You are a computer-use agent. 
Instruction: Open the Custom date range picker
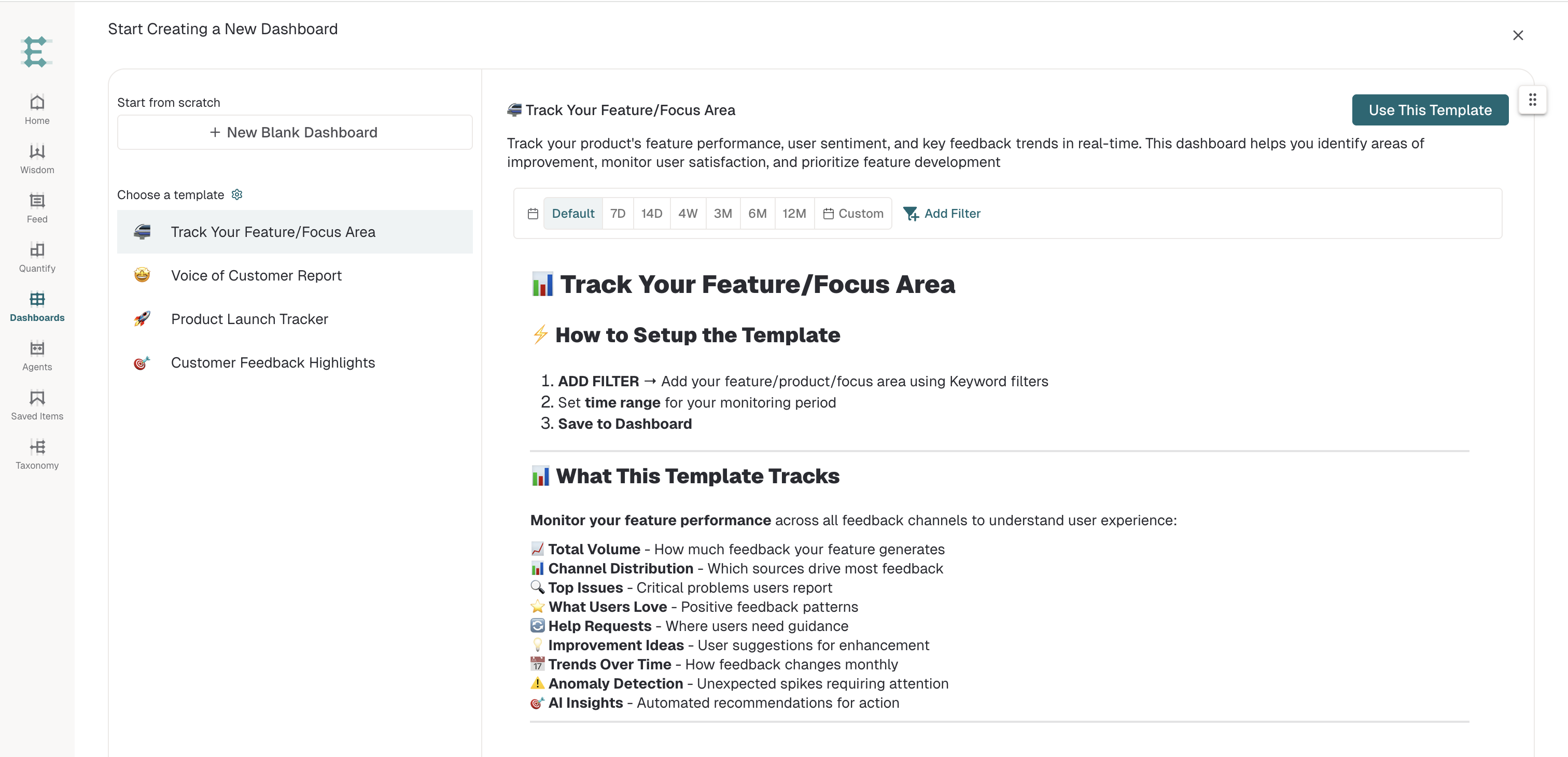click(853, 214)
